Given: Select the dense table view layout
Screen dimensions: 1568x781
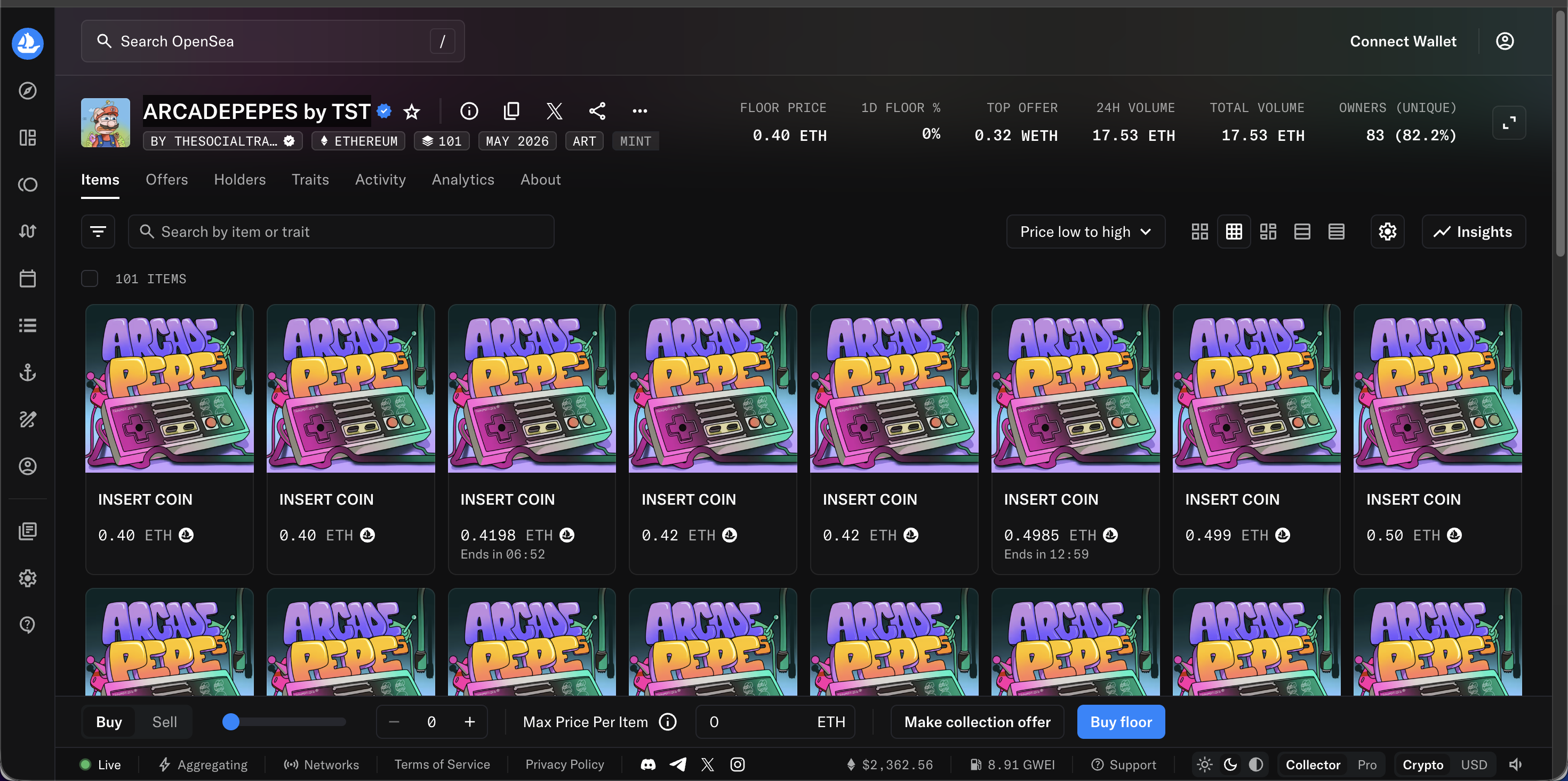Looking at the screenshot, I should (x=1336, y=232).
